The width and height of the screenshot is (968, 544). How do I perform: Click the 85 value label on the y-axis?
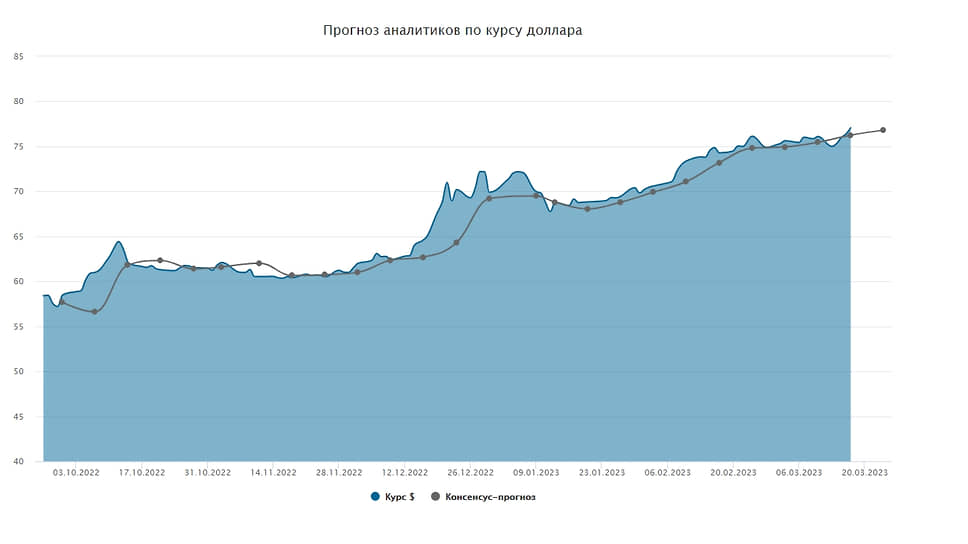[x=18, y=56]
